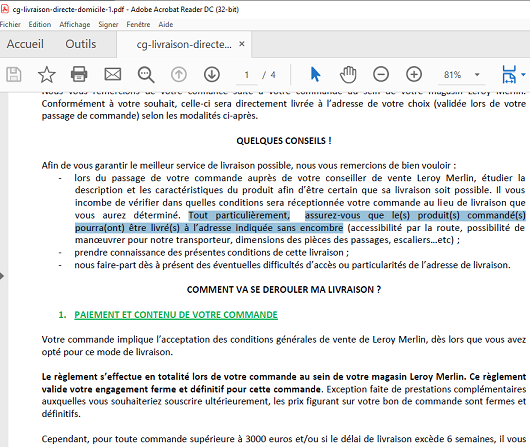Image resolution: width=530 pixels, height=447 pixels.
Task: Open the find text magnifier tool
Action: pos(146,74)
